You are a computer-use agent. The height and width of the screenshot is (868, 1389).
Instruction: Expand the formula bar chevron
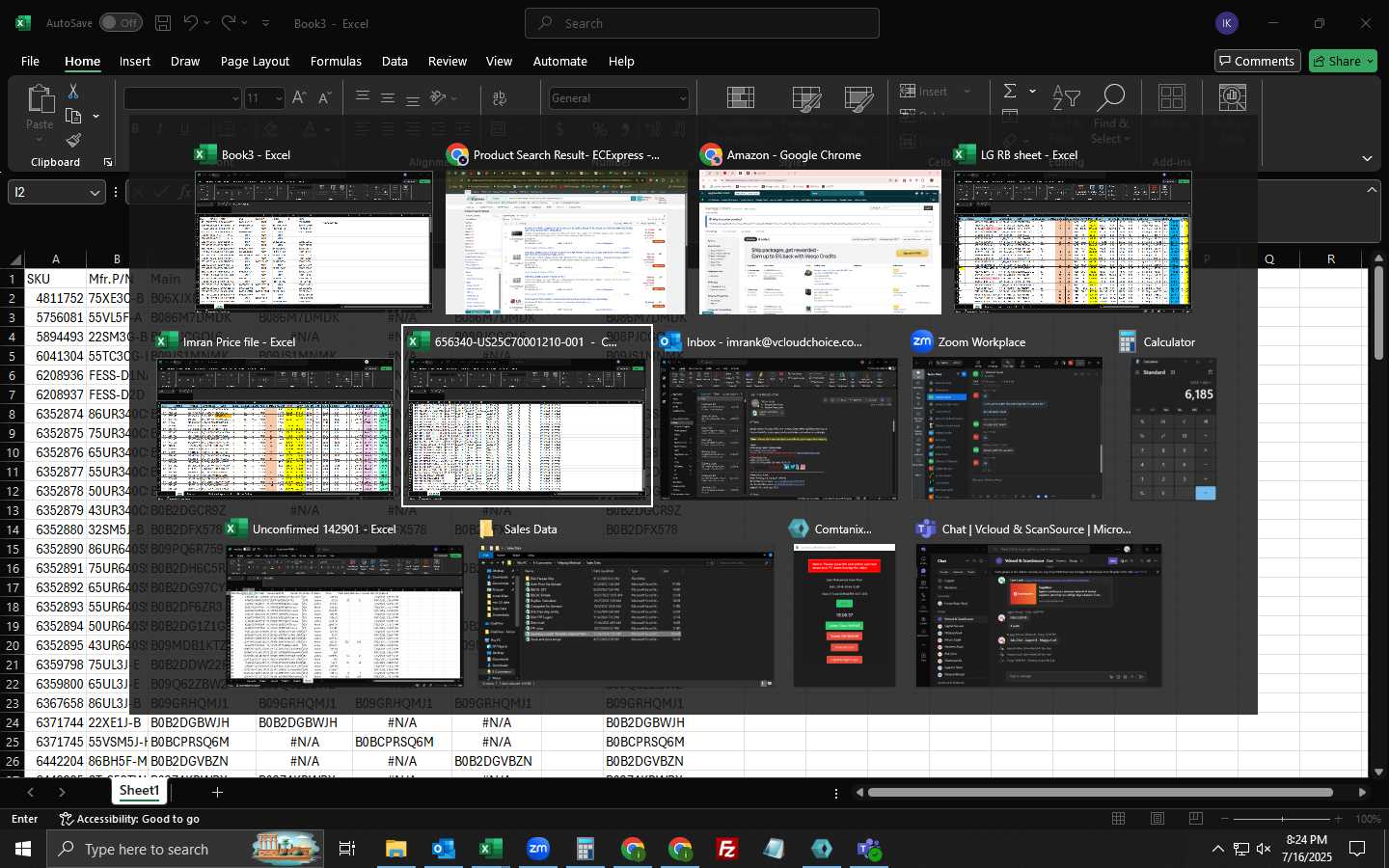(1372, 190)
